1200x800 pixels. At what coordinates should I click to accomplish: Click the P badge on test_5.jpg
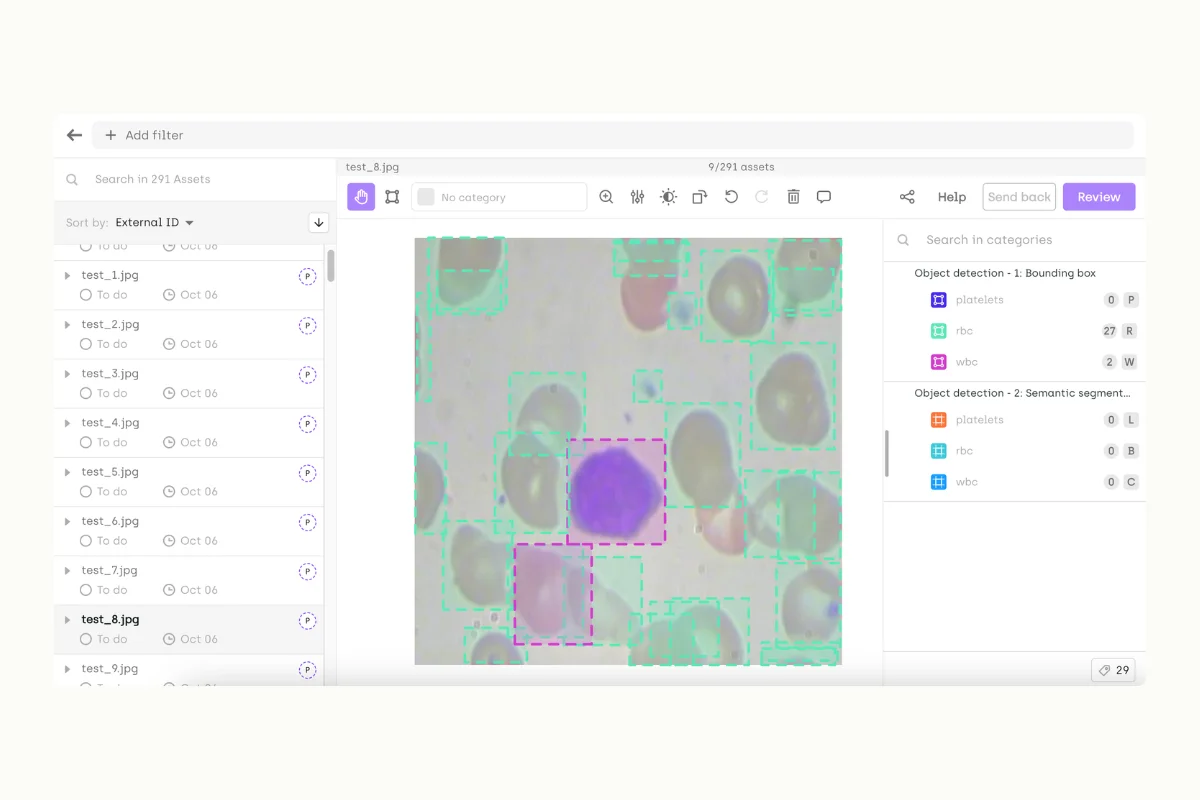[307, 473]
